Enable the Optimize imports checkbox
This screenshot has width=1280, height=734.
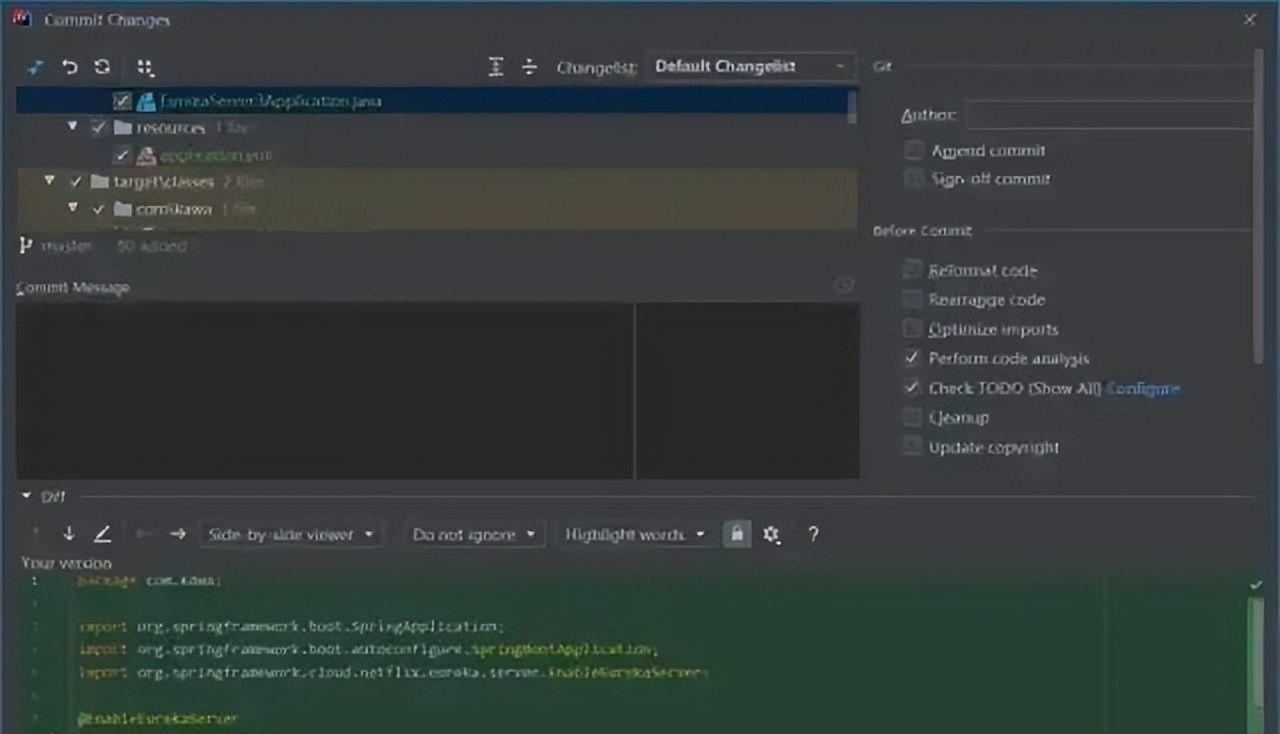[912, 329]
